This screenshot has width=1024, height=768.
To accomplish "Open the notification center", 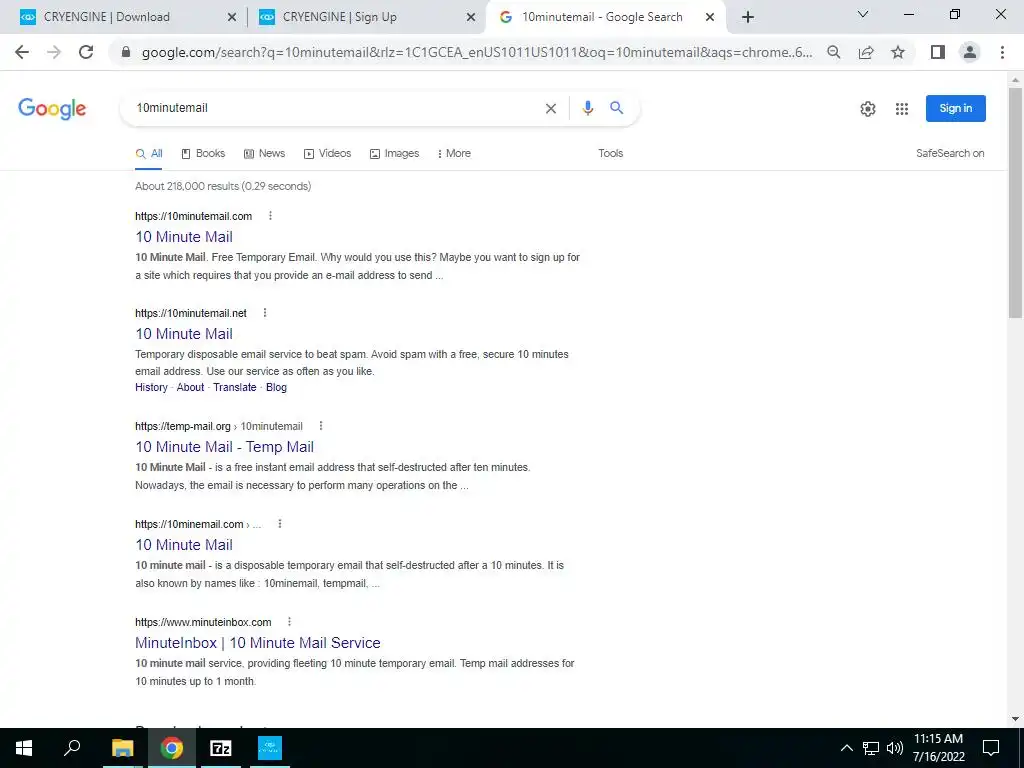I will [991, 748].
